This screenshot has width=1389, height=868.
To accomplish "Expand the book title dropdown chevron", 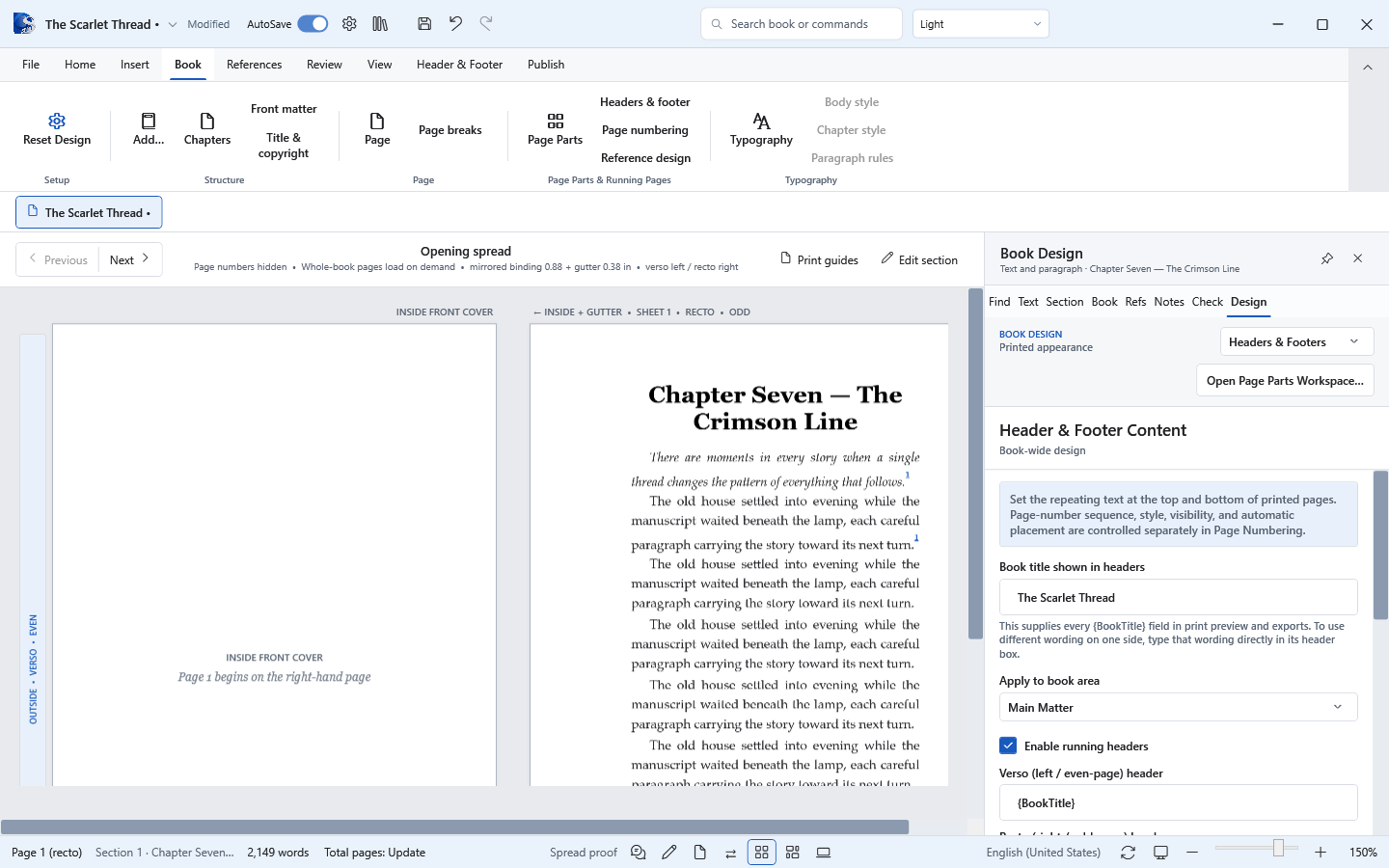I will click(173, 24).
